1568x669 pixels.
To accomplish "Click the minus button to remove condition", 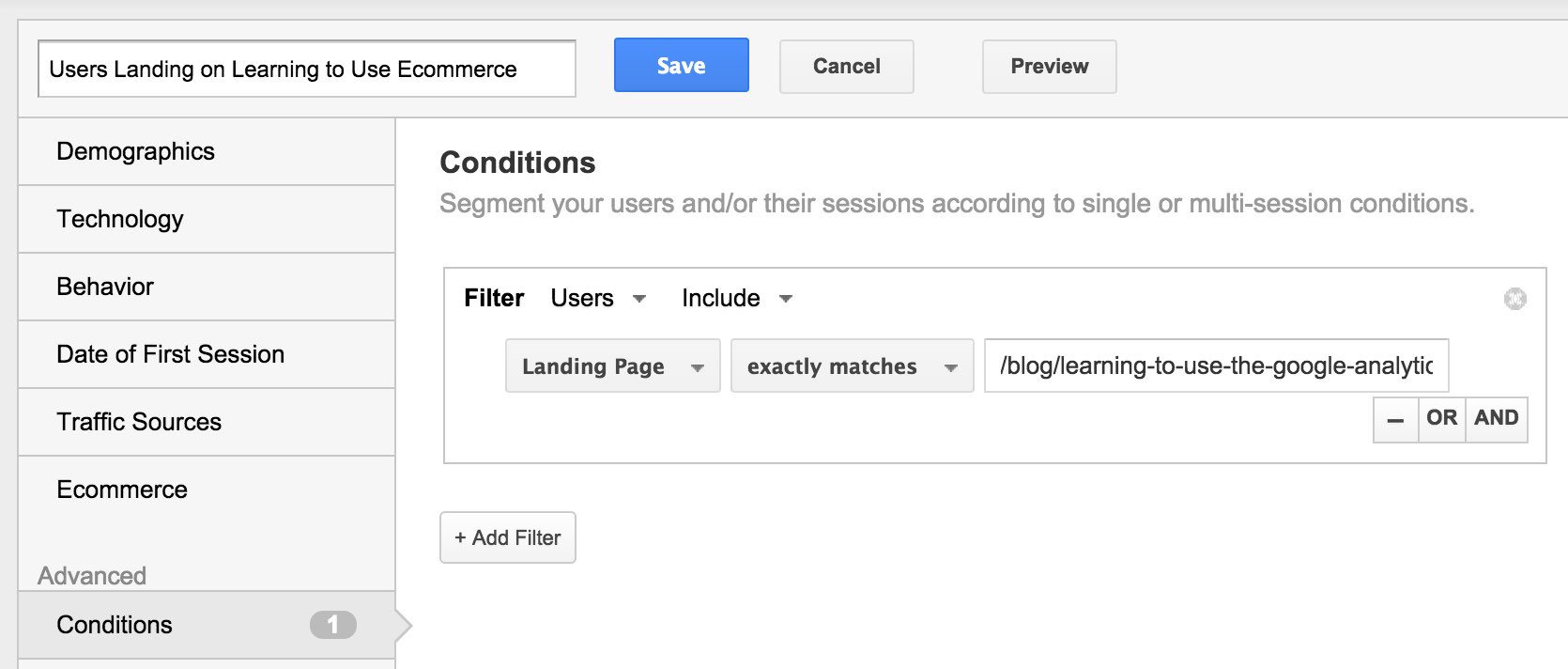I will click(x=1395, y=419).
